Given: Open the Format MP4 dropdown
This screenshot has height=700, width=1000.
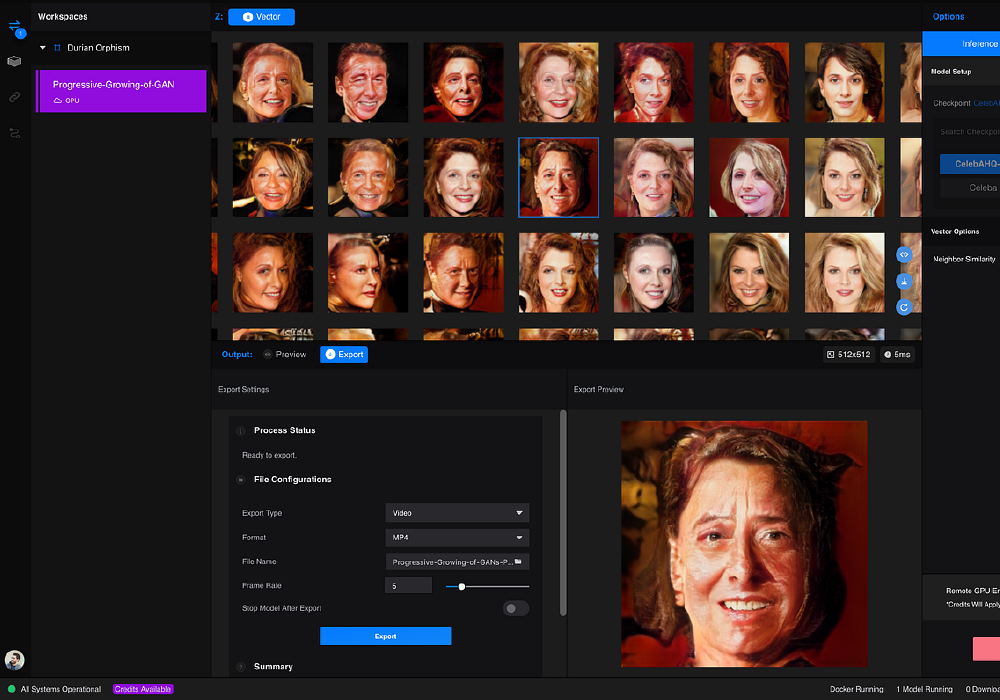Looking at the screenshot, I should click(458, 537).
